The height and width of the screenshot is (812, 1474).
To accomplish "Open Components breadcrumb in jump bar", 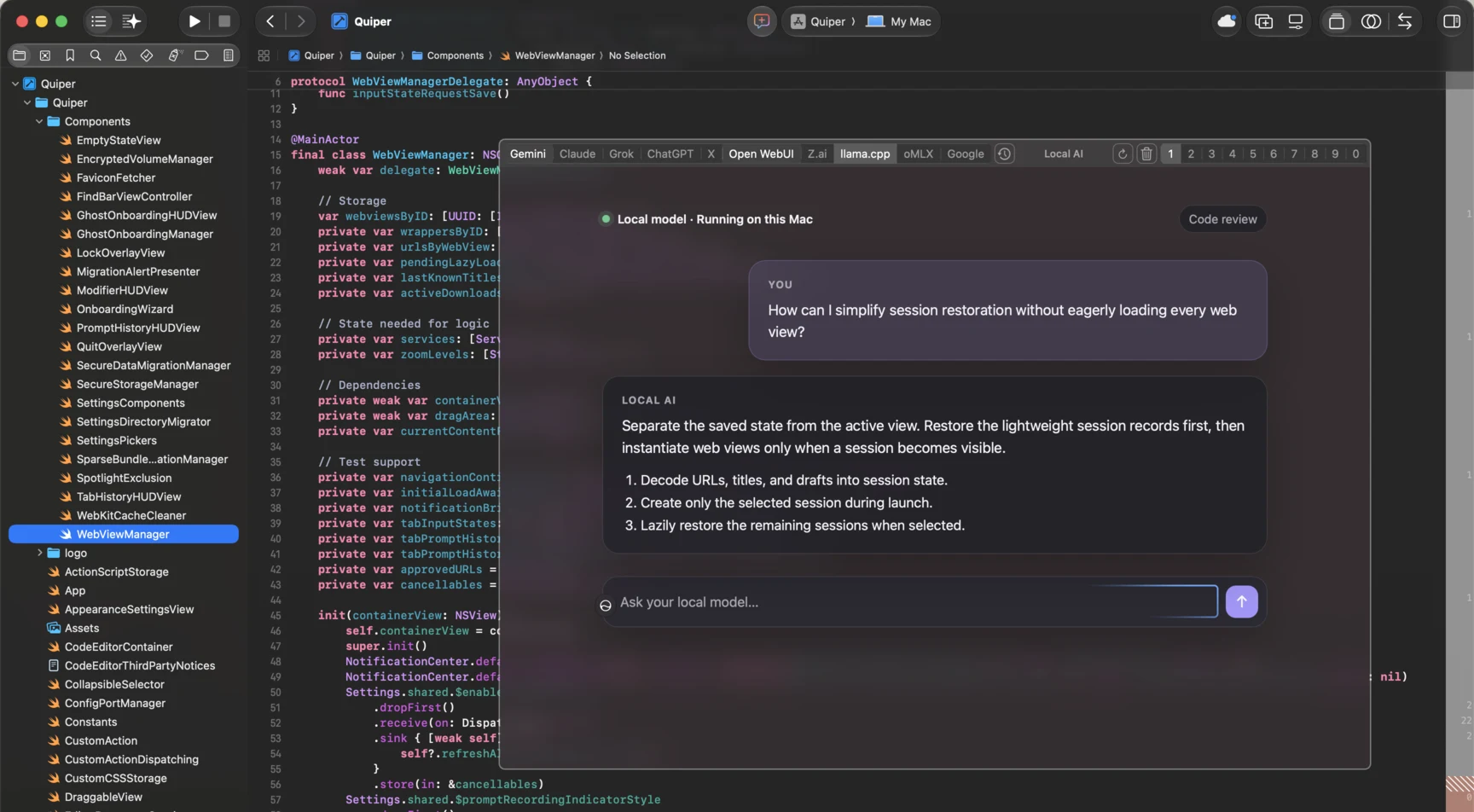I will pos(448,55).
